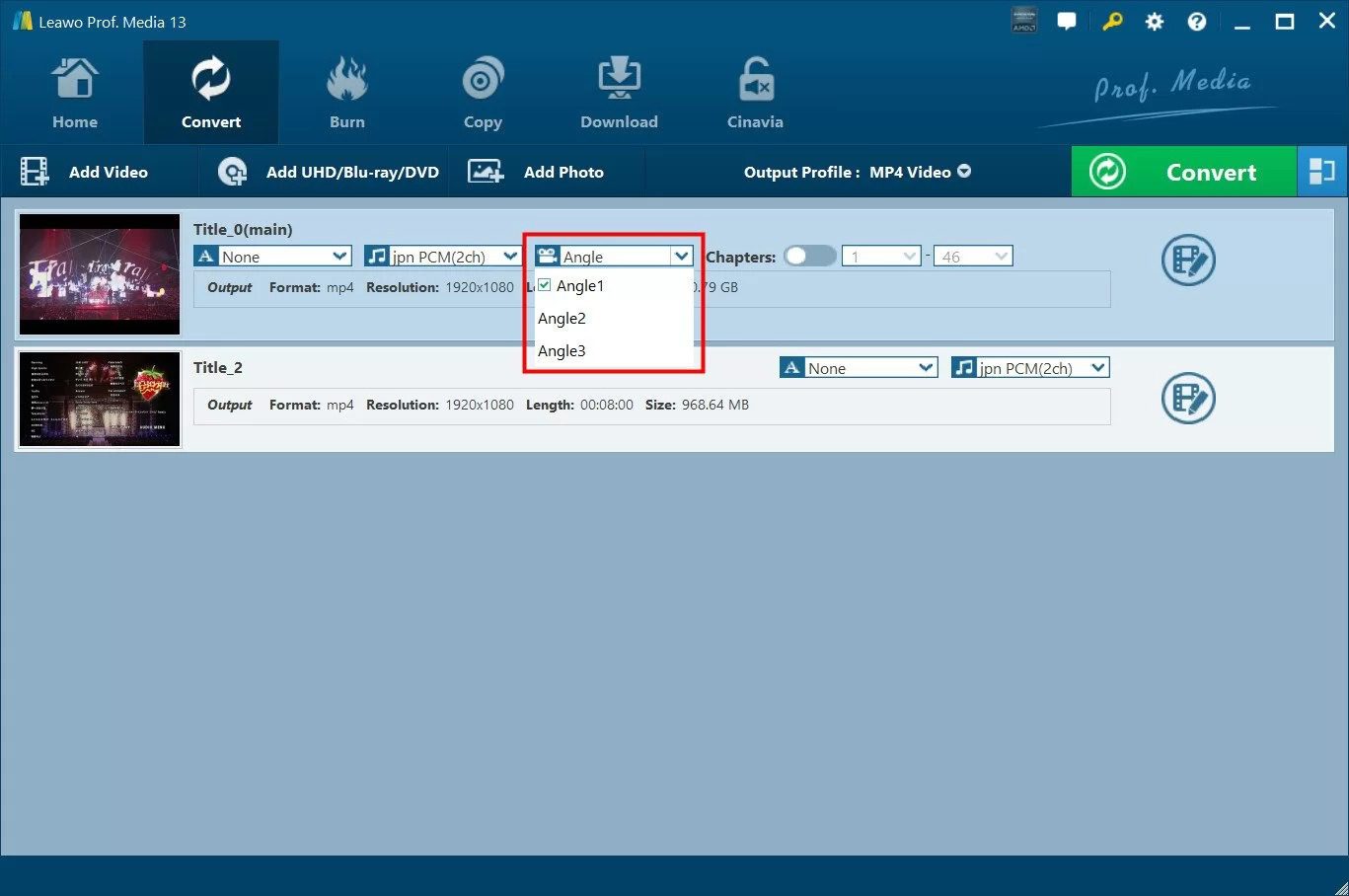The image size is (1349, 896).
Task: Choose Angle2 from the angle list
Action: [562, 319]
